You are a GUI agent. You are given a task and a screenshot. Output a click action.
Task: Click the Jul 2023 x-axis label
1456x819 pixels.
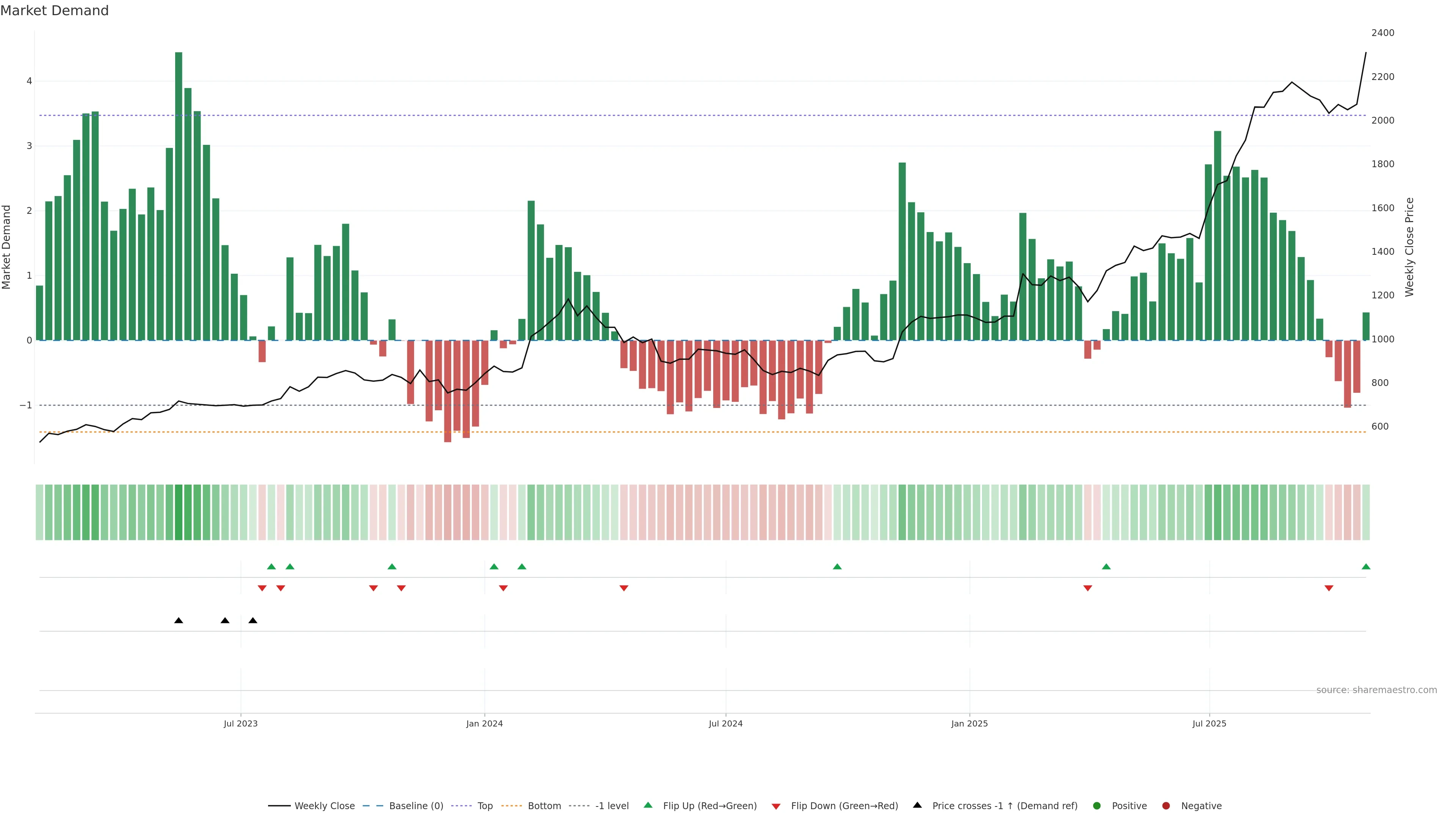[240, 723]
